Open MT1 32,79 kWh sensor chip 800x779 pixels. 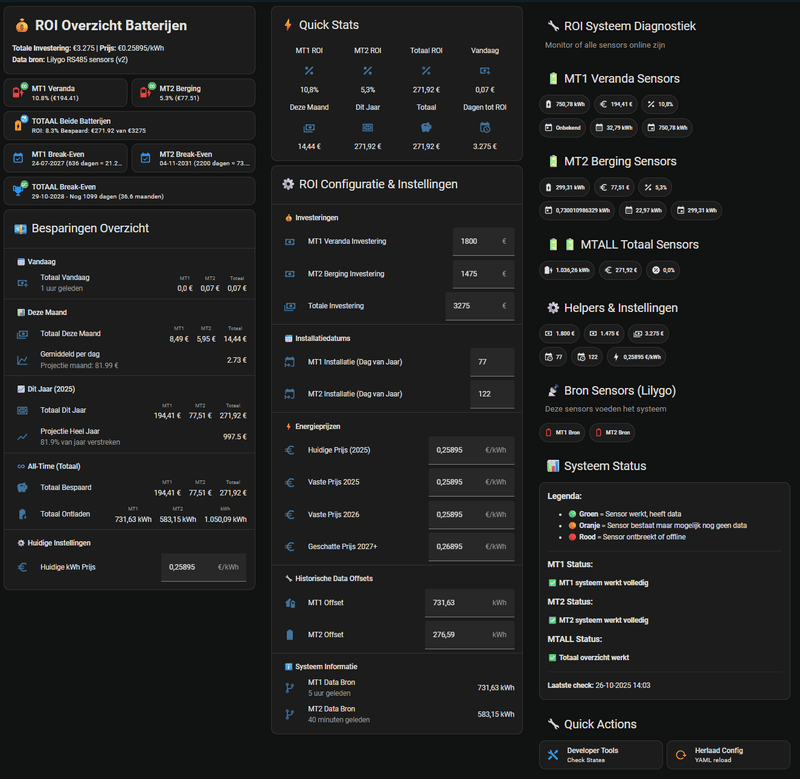click(x=614, y=128)
